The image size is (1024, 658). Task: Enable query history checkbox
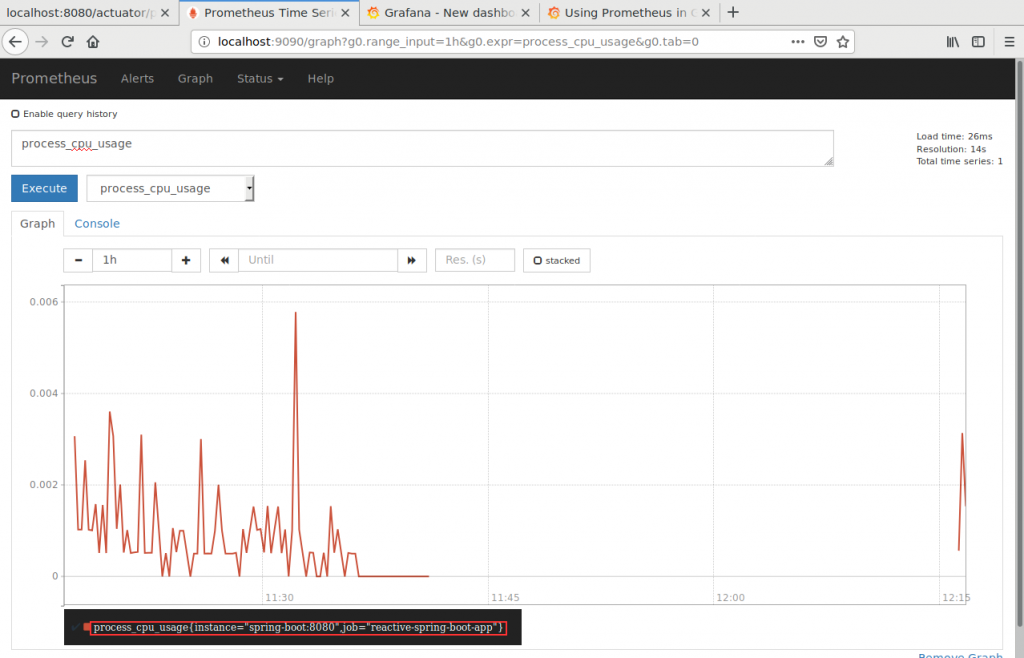tap(16, 114)
